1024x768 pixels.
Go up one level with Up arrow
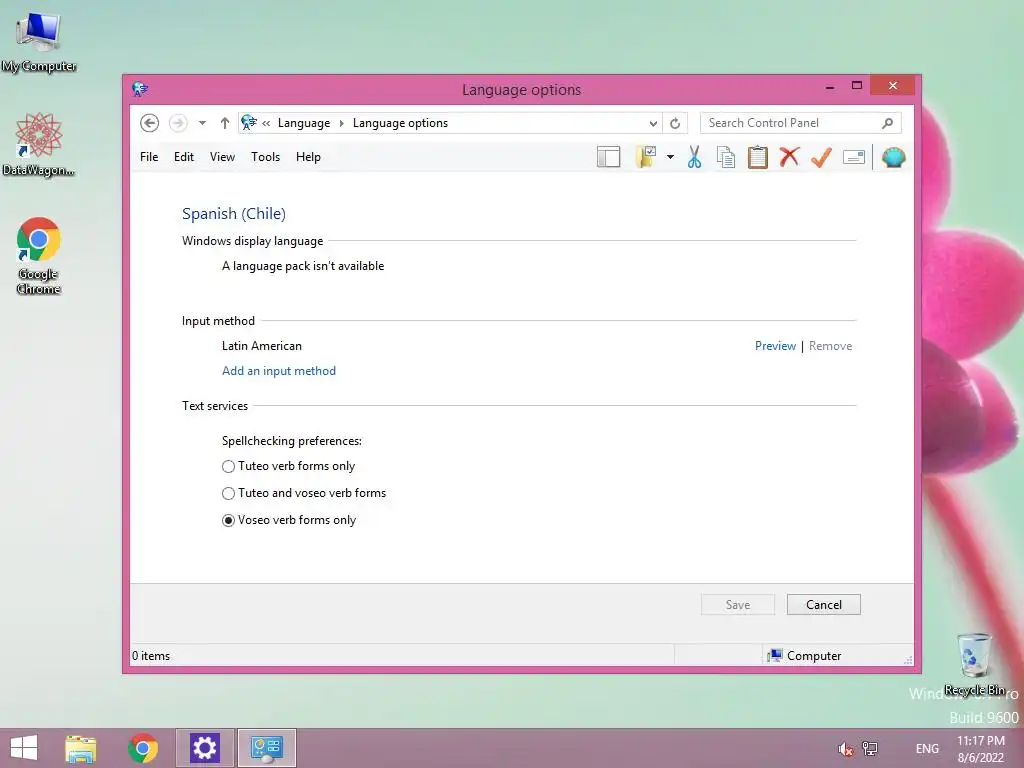click(x=225, y=123)
